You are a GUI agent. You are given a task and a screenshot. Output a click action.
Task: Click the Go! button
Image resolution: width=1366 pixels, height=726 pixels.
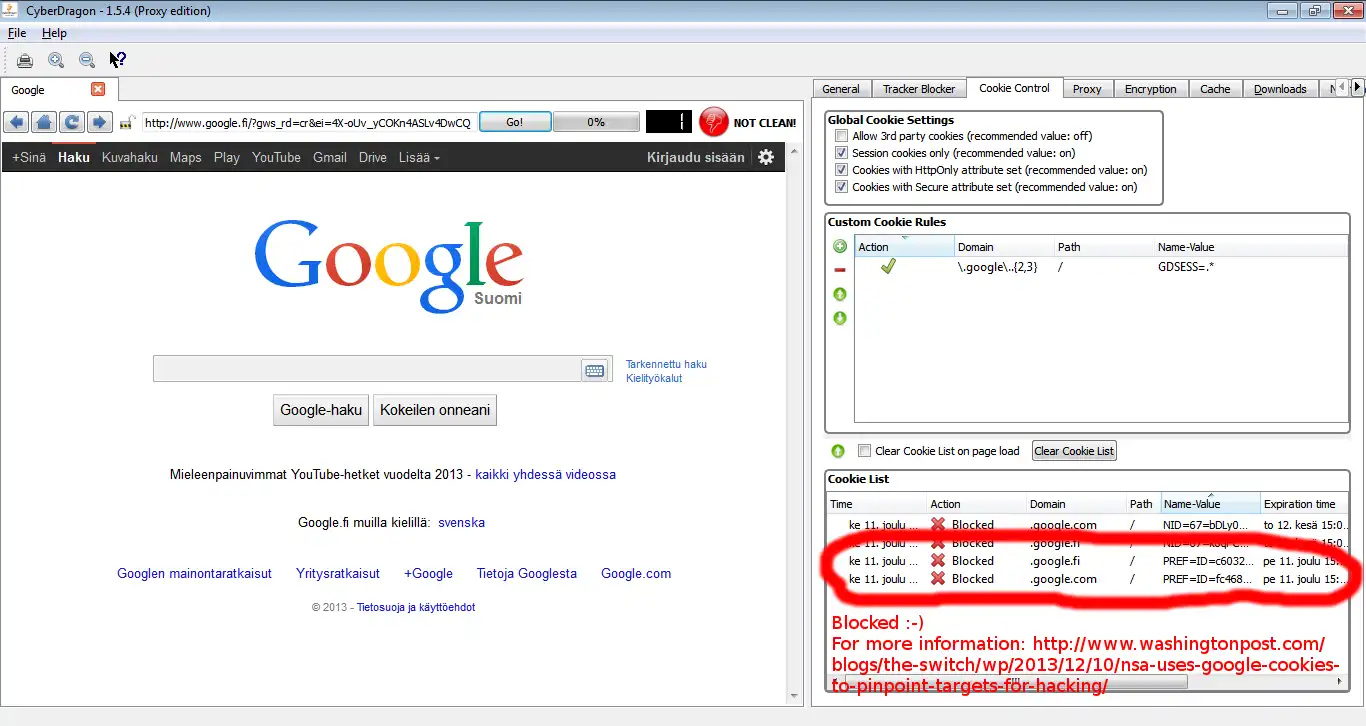[x=515, y=122]
